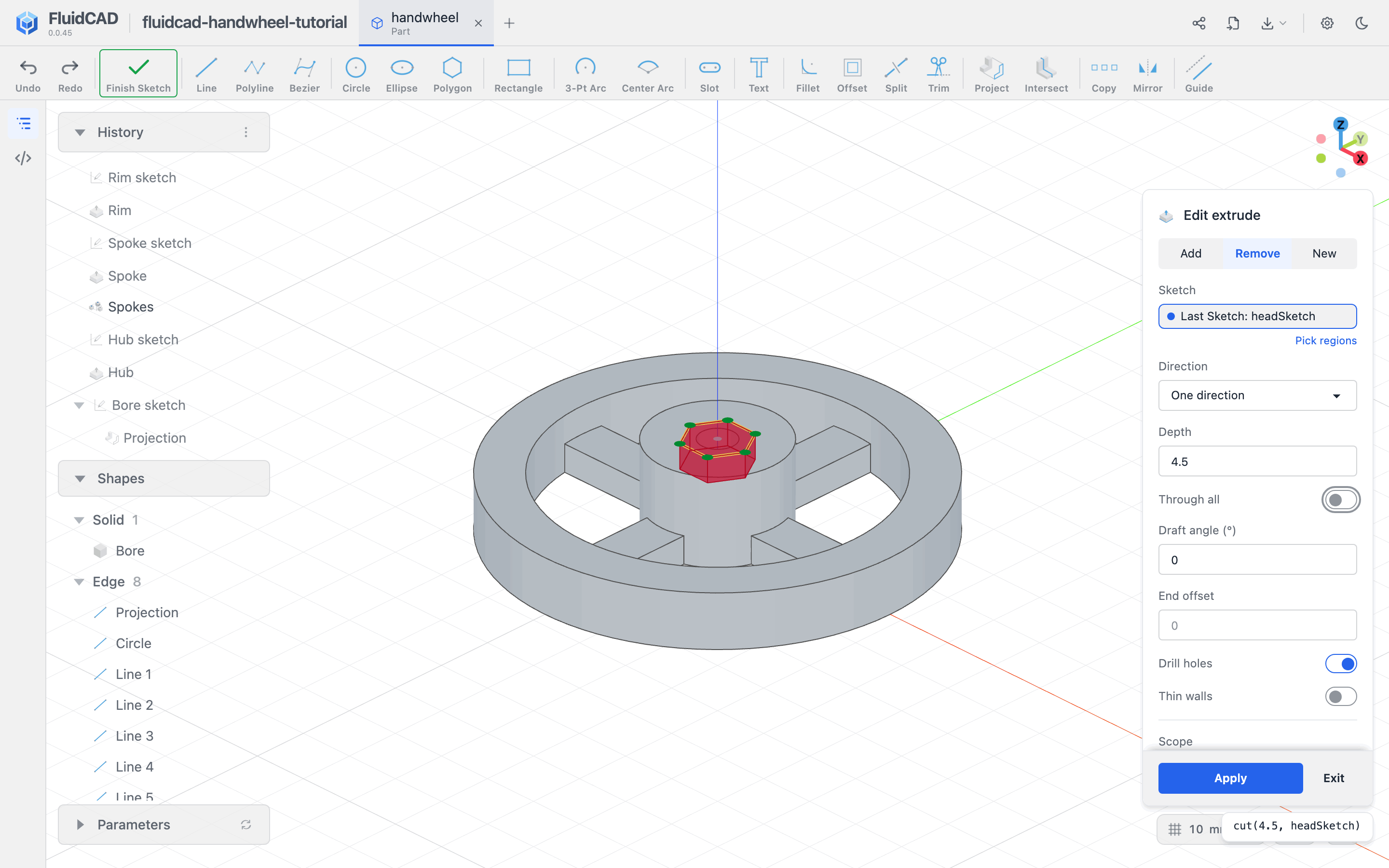The width and height of the screenshot is (1389, 868).
Task: Select the Mirror tool
Action: [x=1147, y=75]
